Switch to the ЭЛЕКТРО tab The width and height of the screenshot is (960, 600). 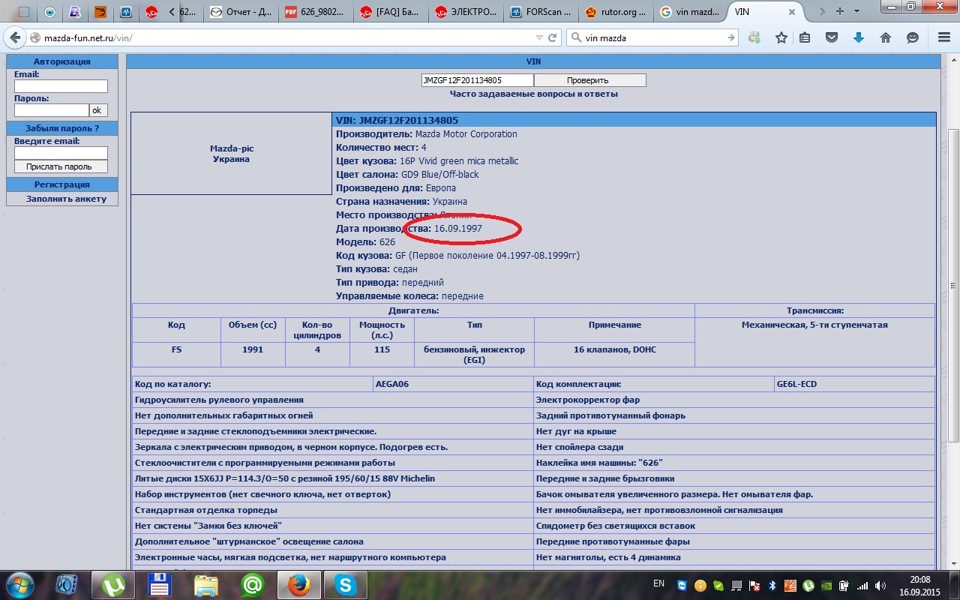pos(465,12)
